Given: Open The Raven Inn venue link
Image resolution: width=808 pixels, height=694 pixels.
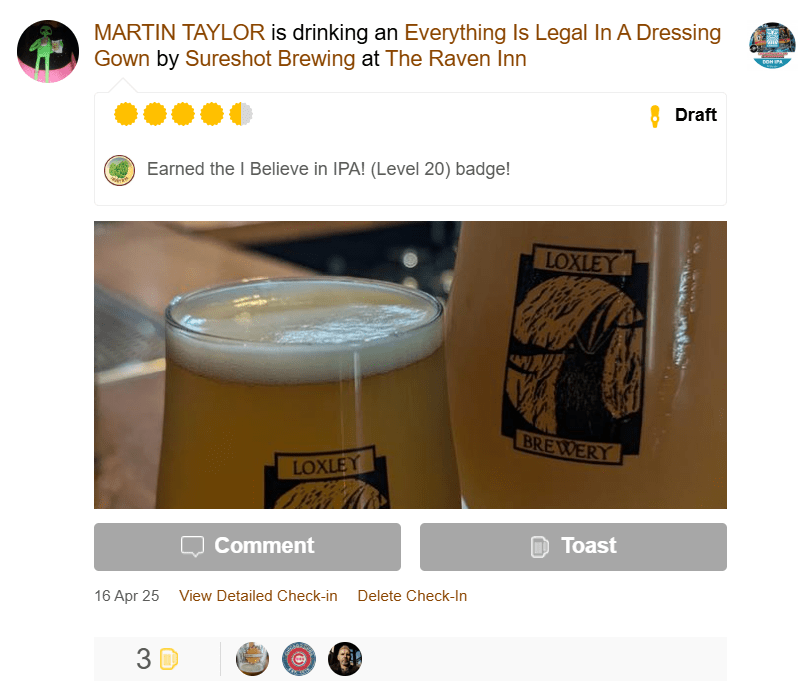Looking at the screenshot, I should coord(456,59).
